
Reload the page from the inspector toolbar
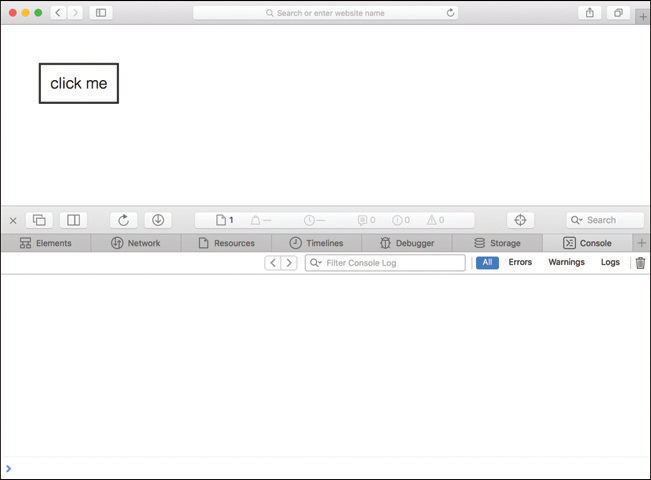124,220
